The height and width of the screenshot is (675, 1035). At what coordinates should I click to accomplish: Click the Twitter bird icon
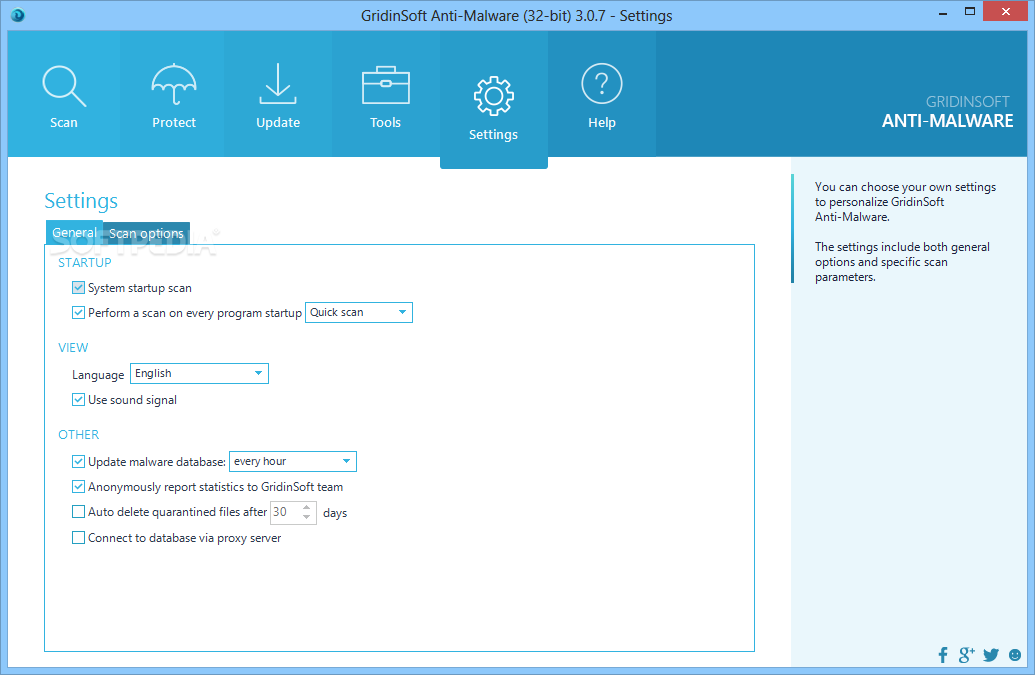(x=991, y=655)
